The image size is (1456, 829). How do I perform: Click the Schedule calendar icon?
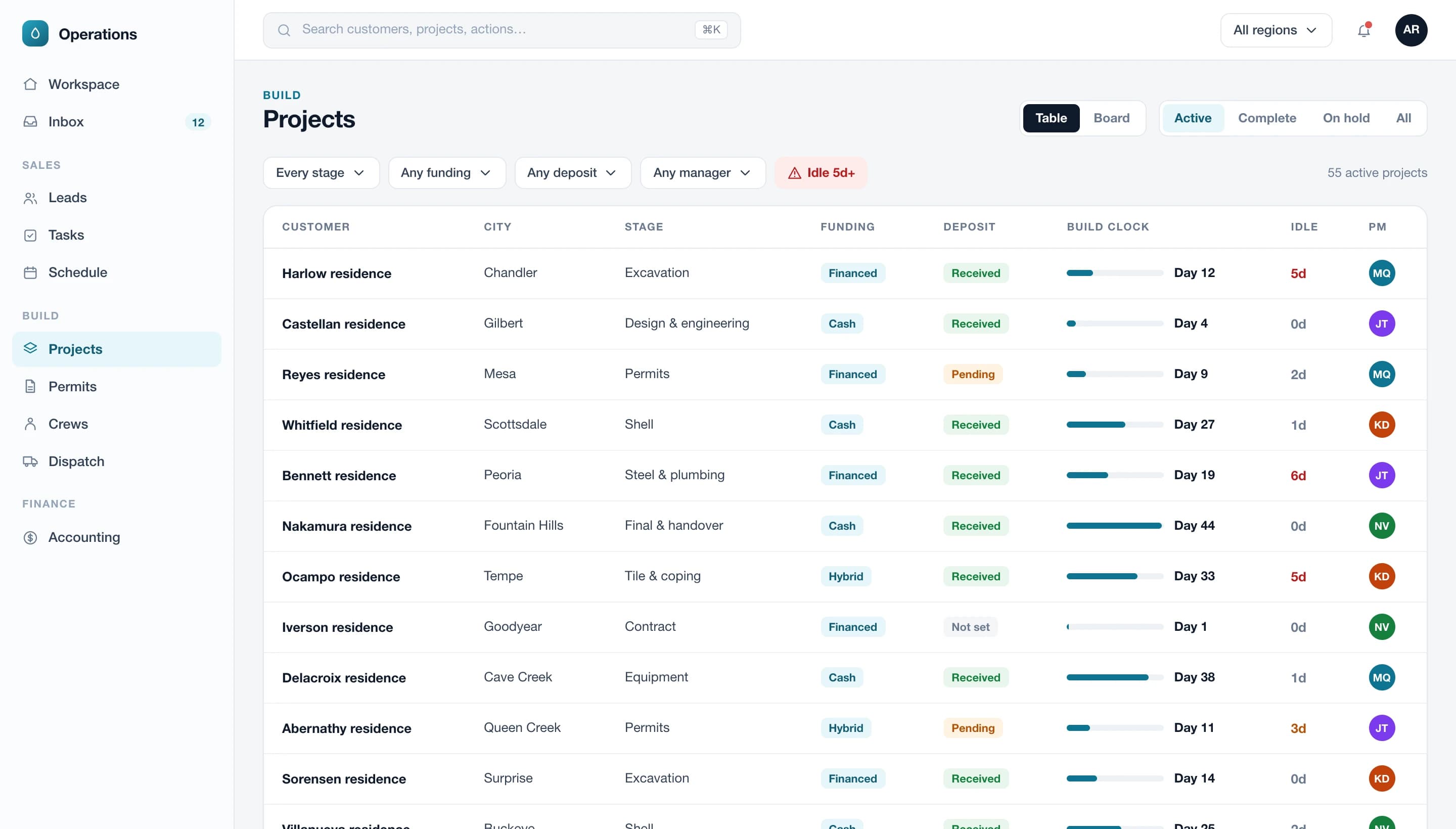[30, 273]
